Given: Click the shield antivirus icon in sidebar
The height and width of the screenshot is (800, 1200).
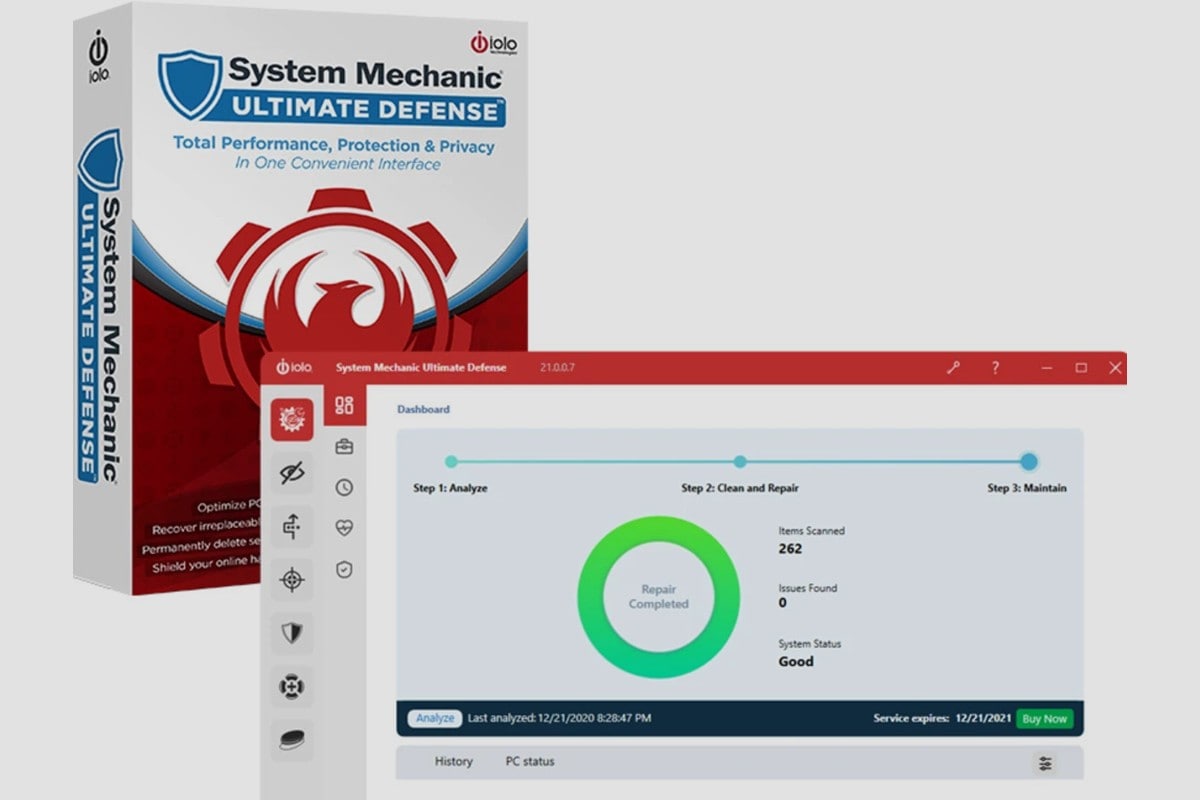Looking at the screenshot, I should point(292,634).
